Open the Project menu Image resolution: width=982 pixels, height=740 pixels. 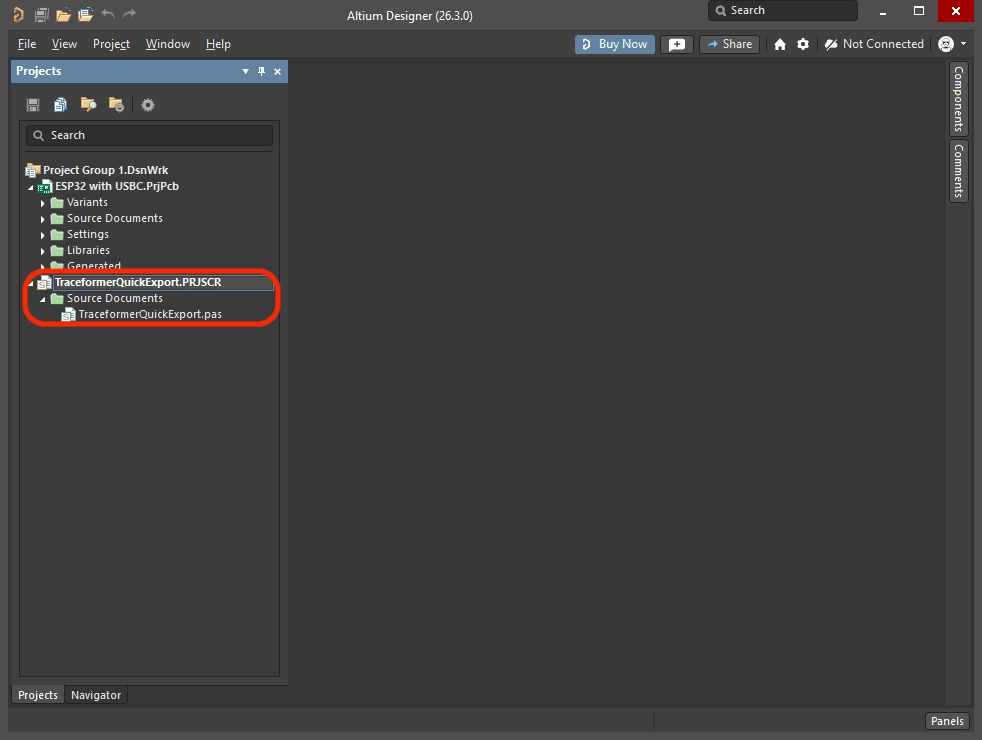(111, 44)
